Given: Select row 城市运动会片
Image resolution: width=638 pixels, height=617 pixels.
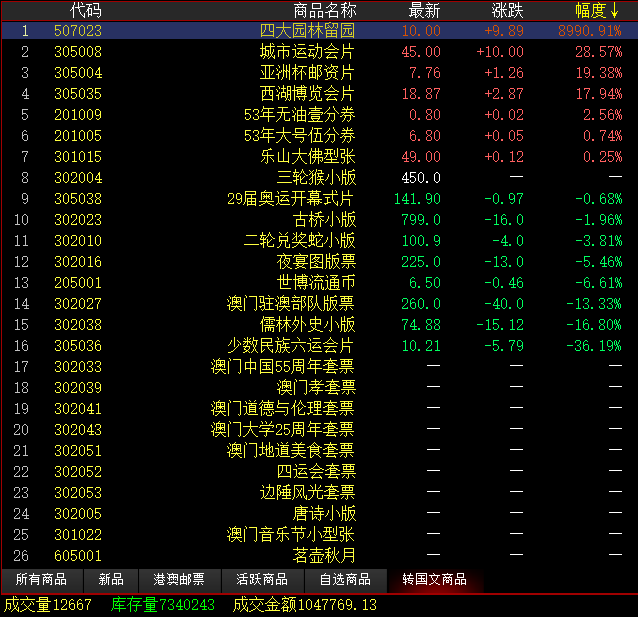Looking at the screenshot, I should point(319,52).
